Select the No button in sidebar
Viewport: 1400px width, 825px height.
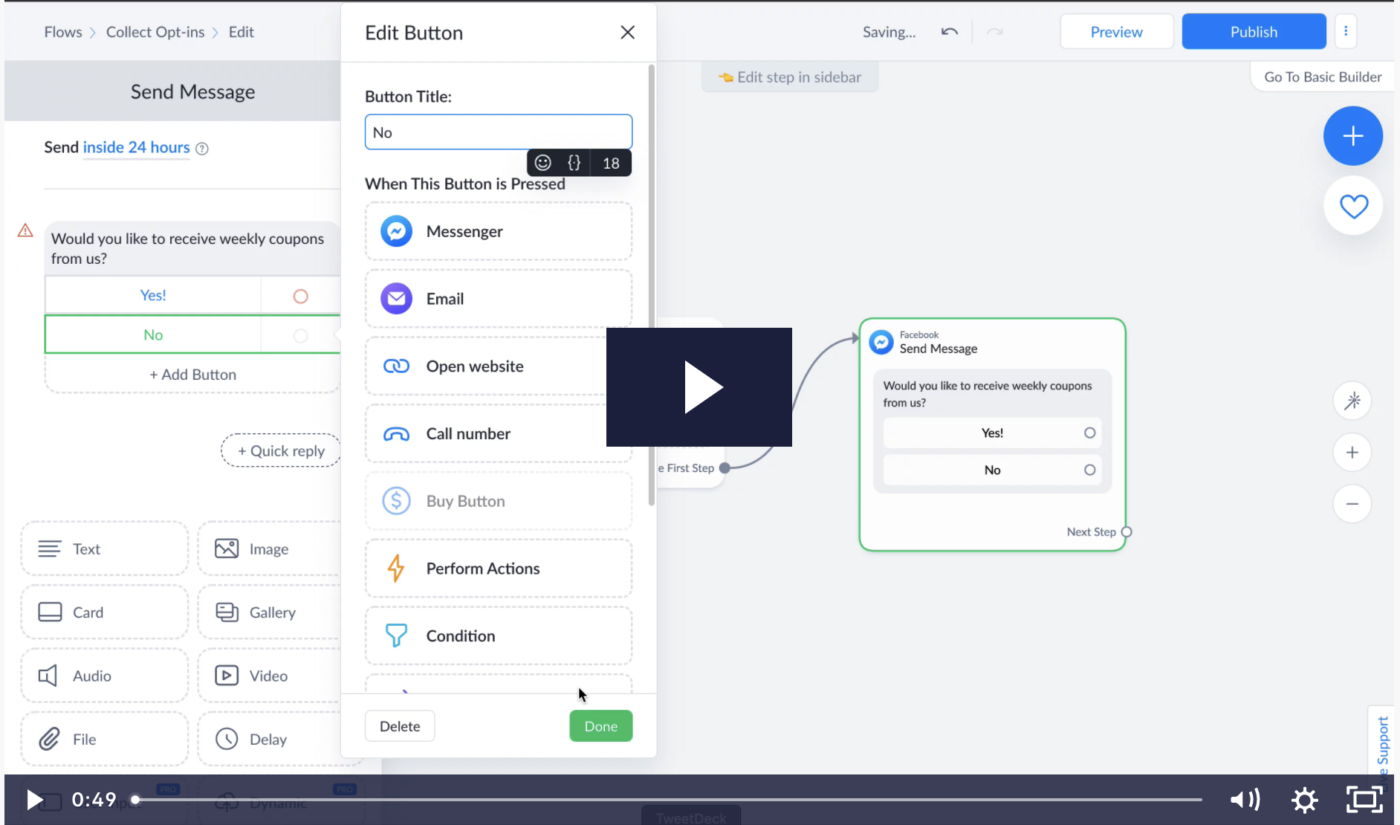153,336
